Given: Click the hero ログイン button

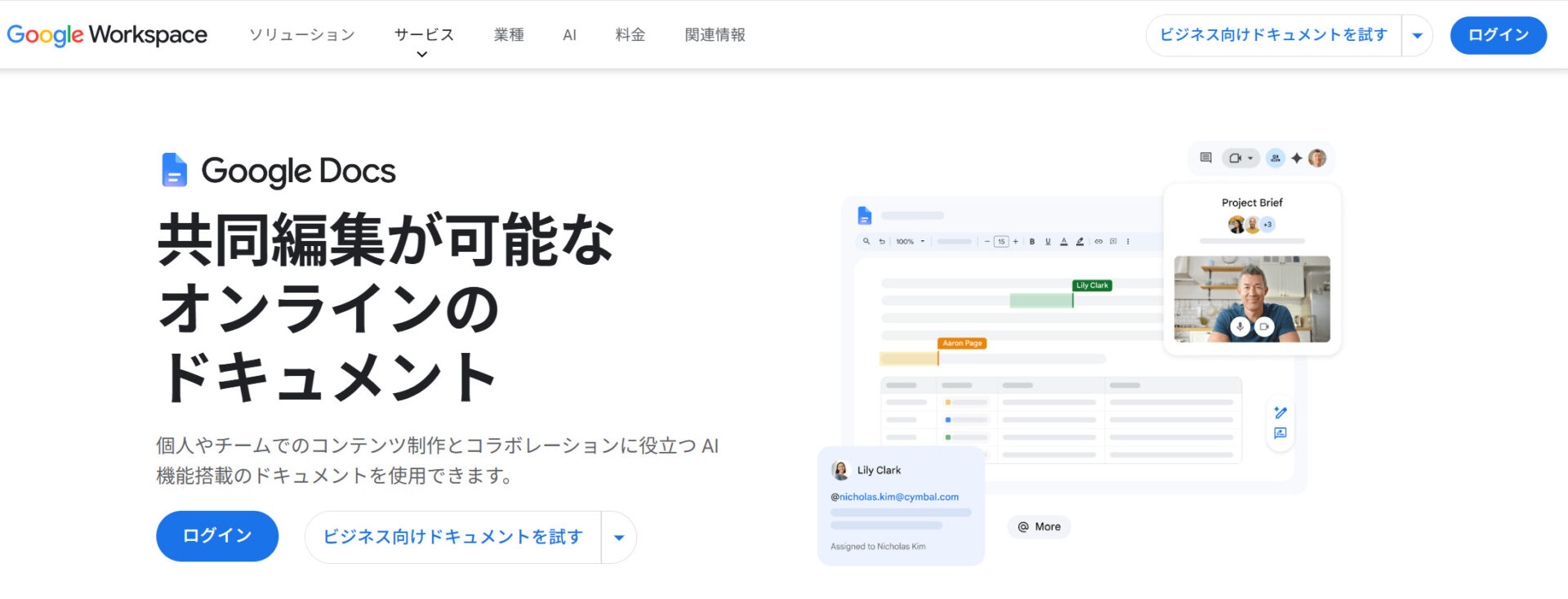Looking at the screenshot, I should pos(217,536).
